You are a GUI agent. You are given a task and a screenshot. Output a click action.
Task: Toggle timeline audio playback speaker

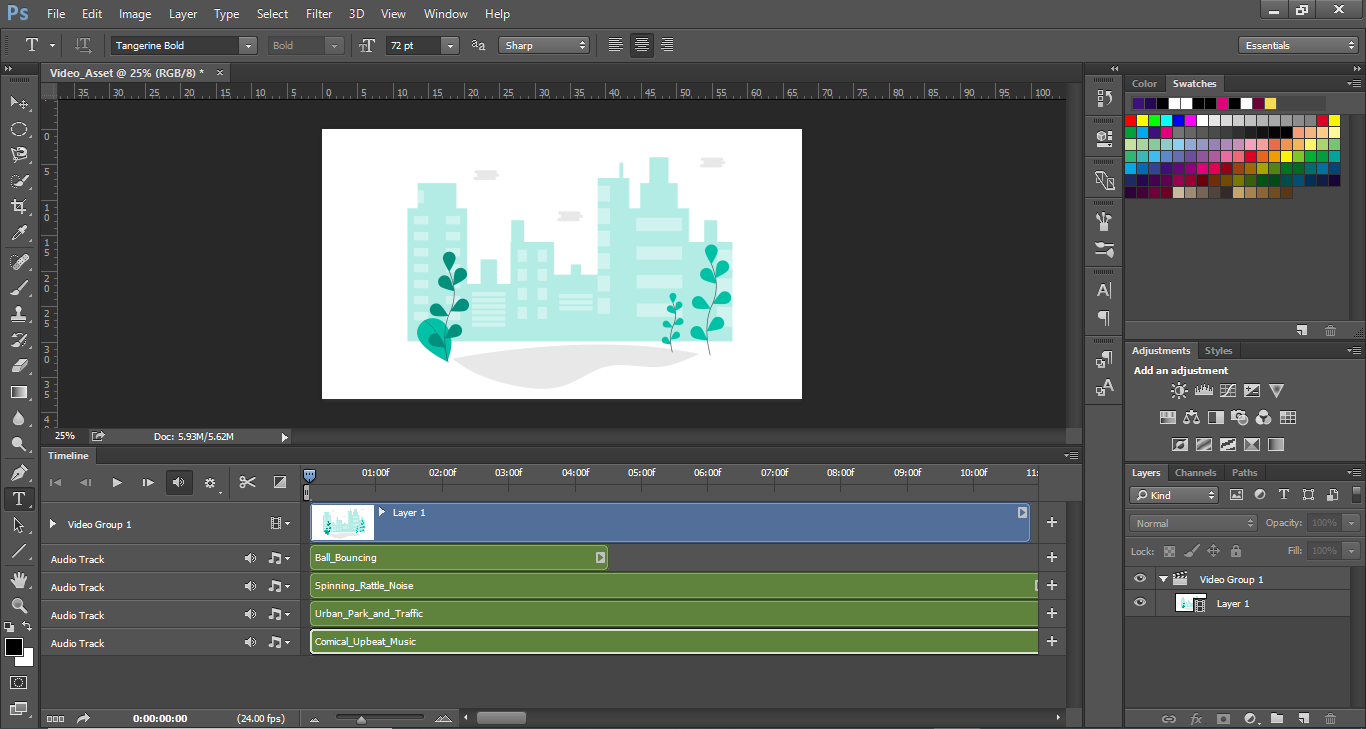tap(178, 482)
